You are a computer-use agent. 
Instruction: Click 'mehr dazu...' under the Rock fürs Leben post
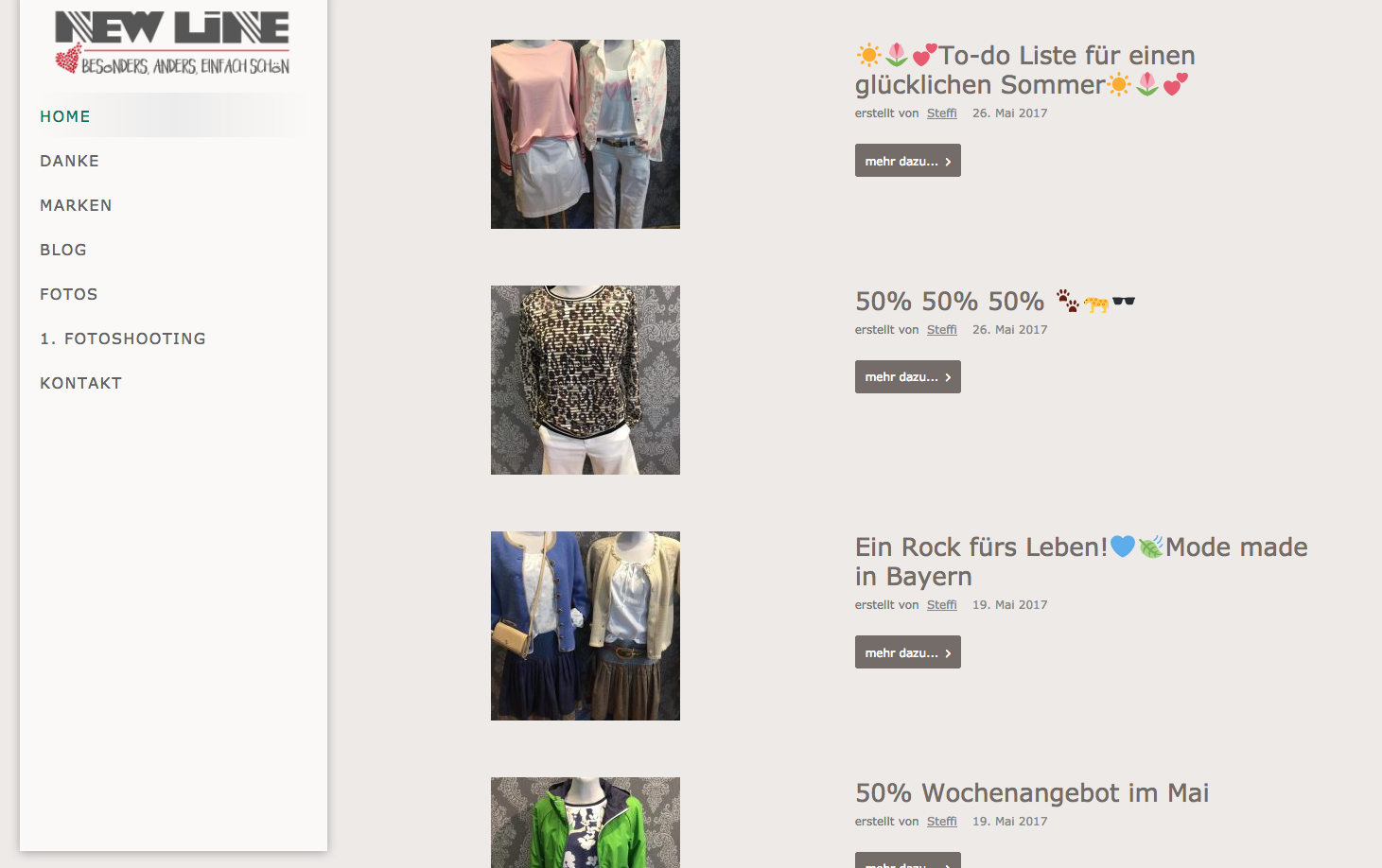(908, 652)
